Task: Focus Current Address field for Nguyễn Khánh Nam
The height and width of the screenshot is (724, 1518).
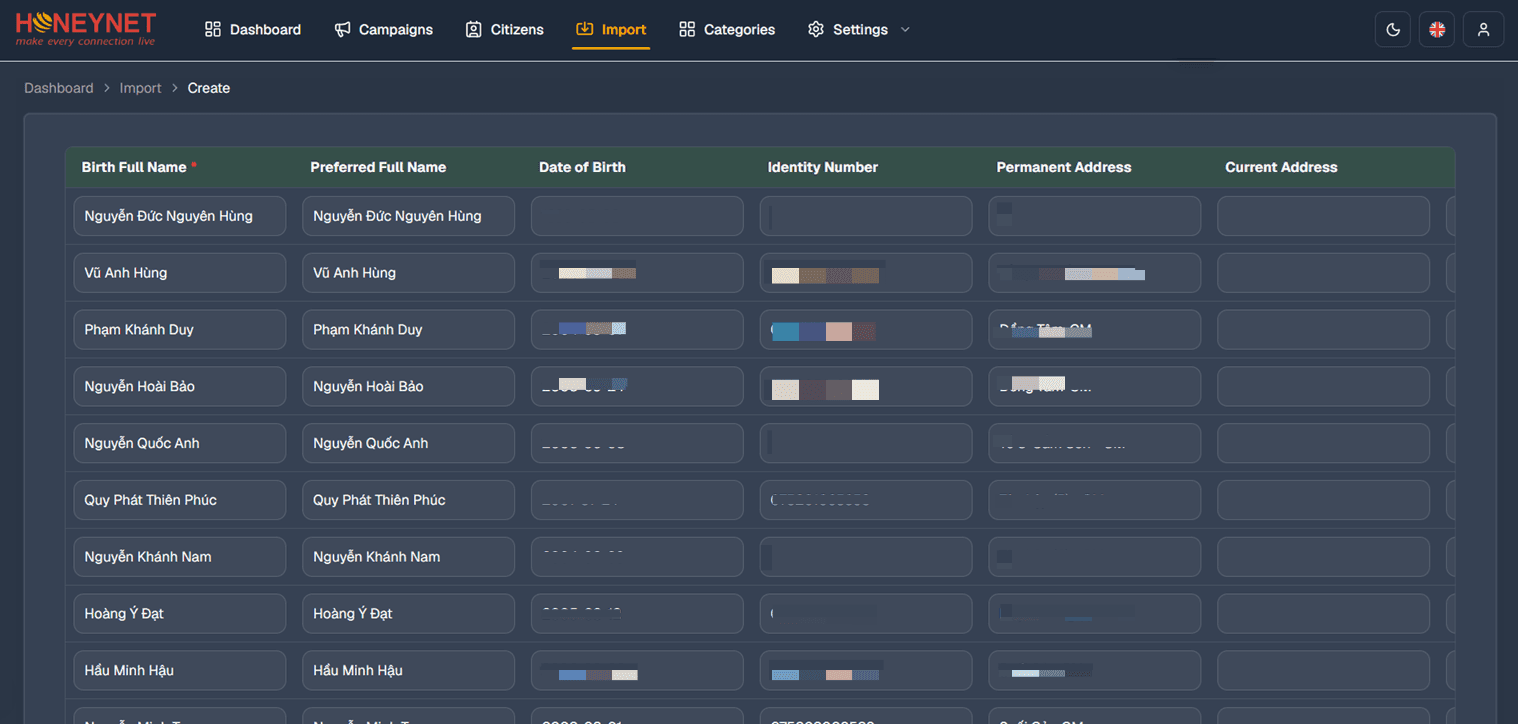Action: [x=1323, y=557]
